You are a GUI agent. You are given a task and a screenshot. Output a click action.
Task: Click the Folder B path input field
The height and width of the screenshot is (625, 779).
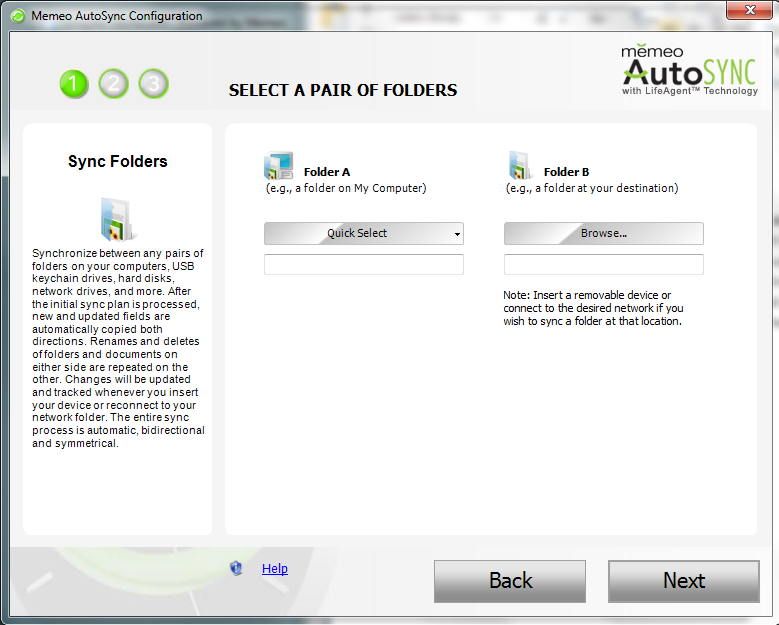coord(604,264)
